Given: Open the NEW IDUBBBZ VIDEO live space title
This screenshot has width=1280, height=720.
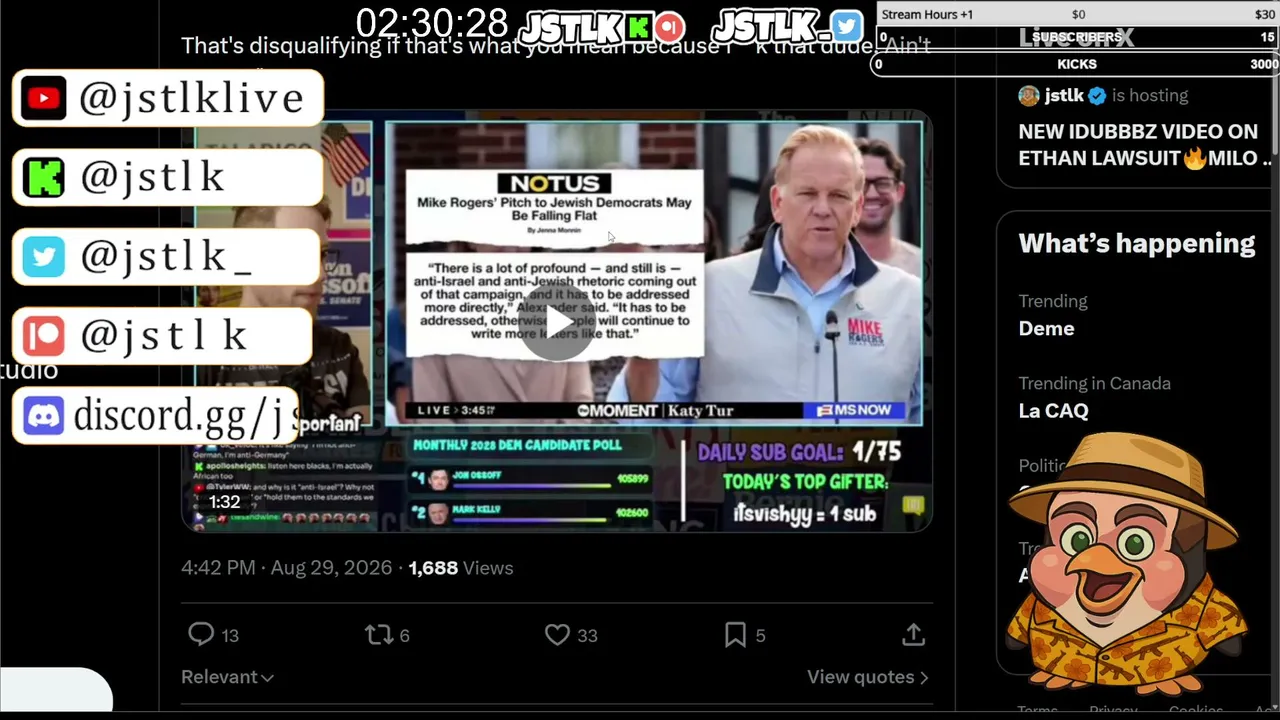Looking at the screenshot, I should click(x=1144, y=145).
